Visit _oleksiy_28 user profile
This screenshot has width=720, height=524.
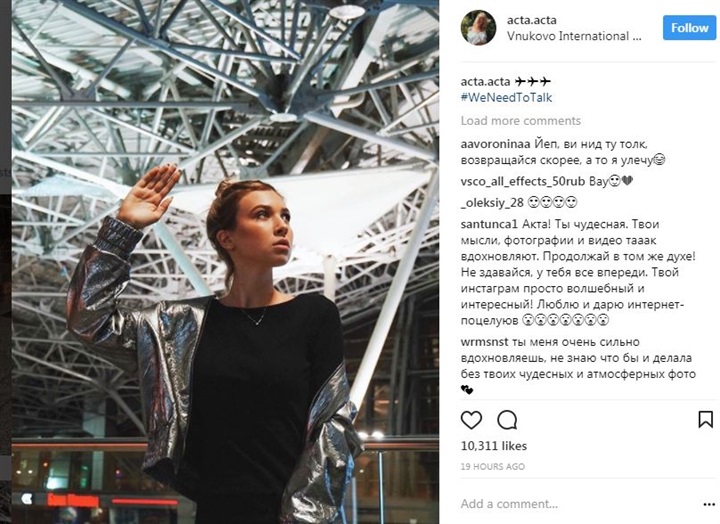pyautogui.click(x=492, y=203)
